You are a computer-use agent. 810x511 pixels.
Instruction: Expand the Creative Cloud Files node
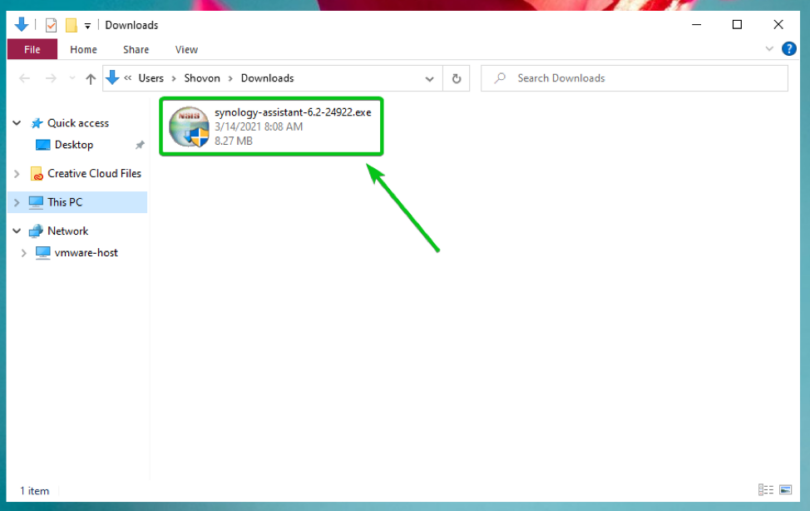tap(17, 174)
